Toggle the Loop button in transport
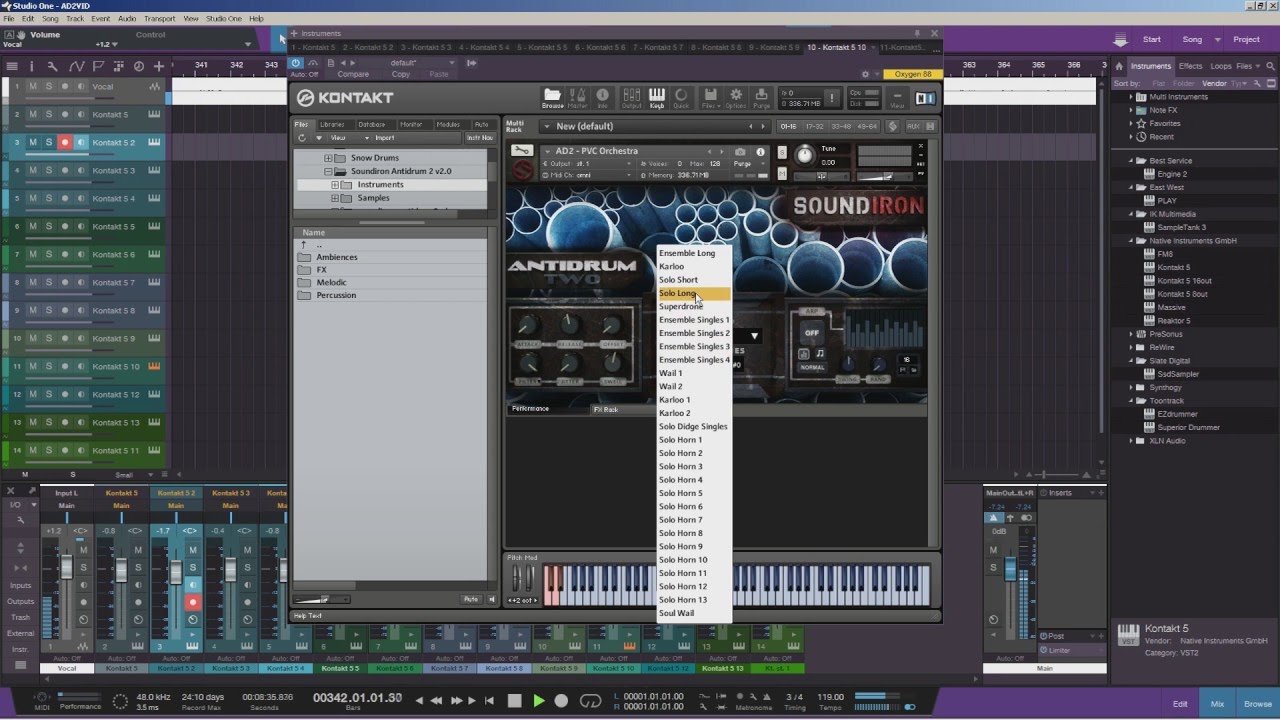Image resolution: width=1280 pixels, height=720 pixels. (590, 701)
